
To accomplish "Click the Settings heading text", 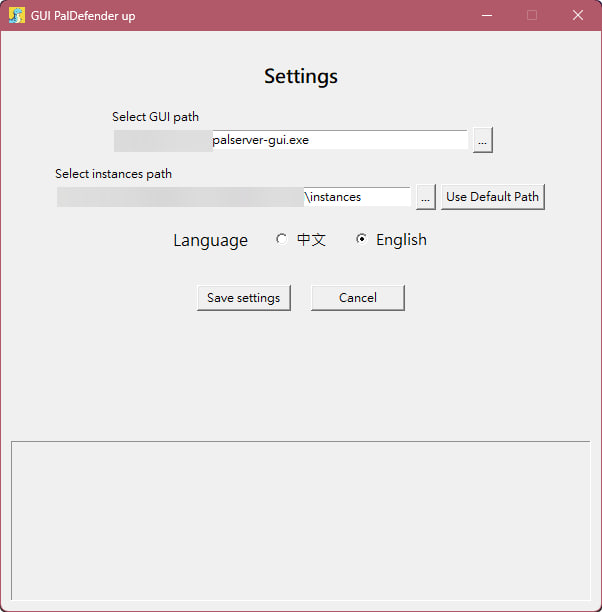I will click(x=301, y=76).
